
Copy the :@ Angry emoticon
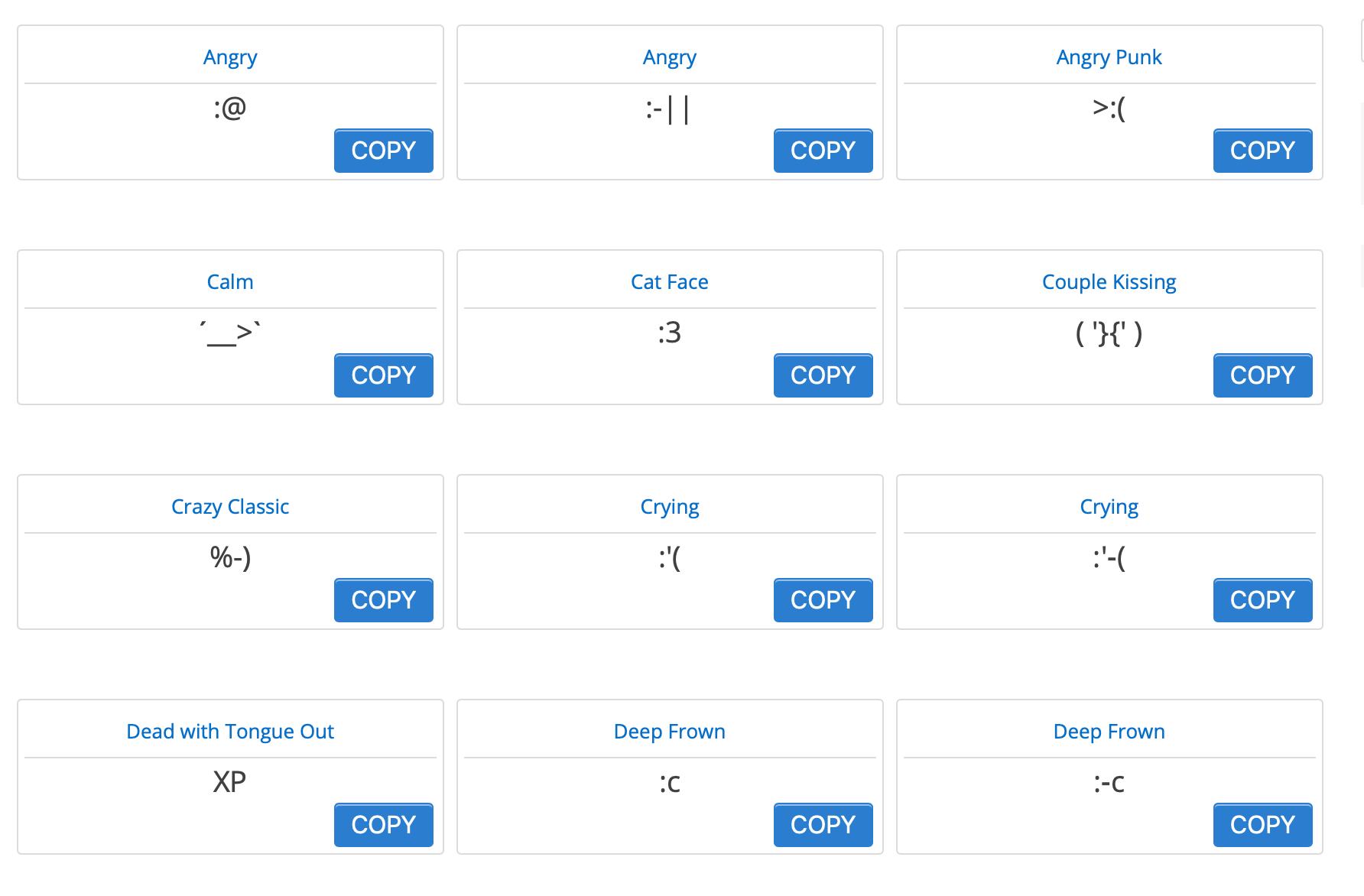pyautogui.click(x=383, y=151)
